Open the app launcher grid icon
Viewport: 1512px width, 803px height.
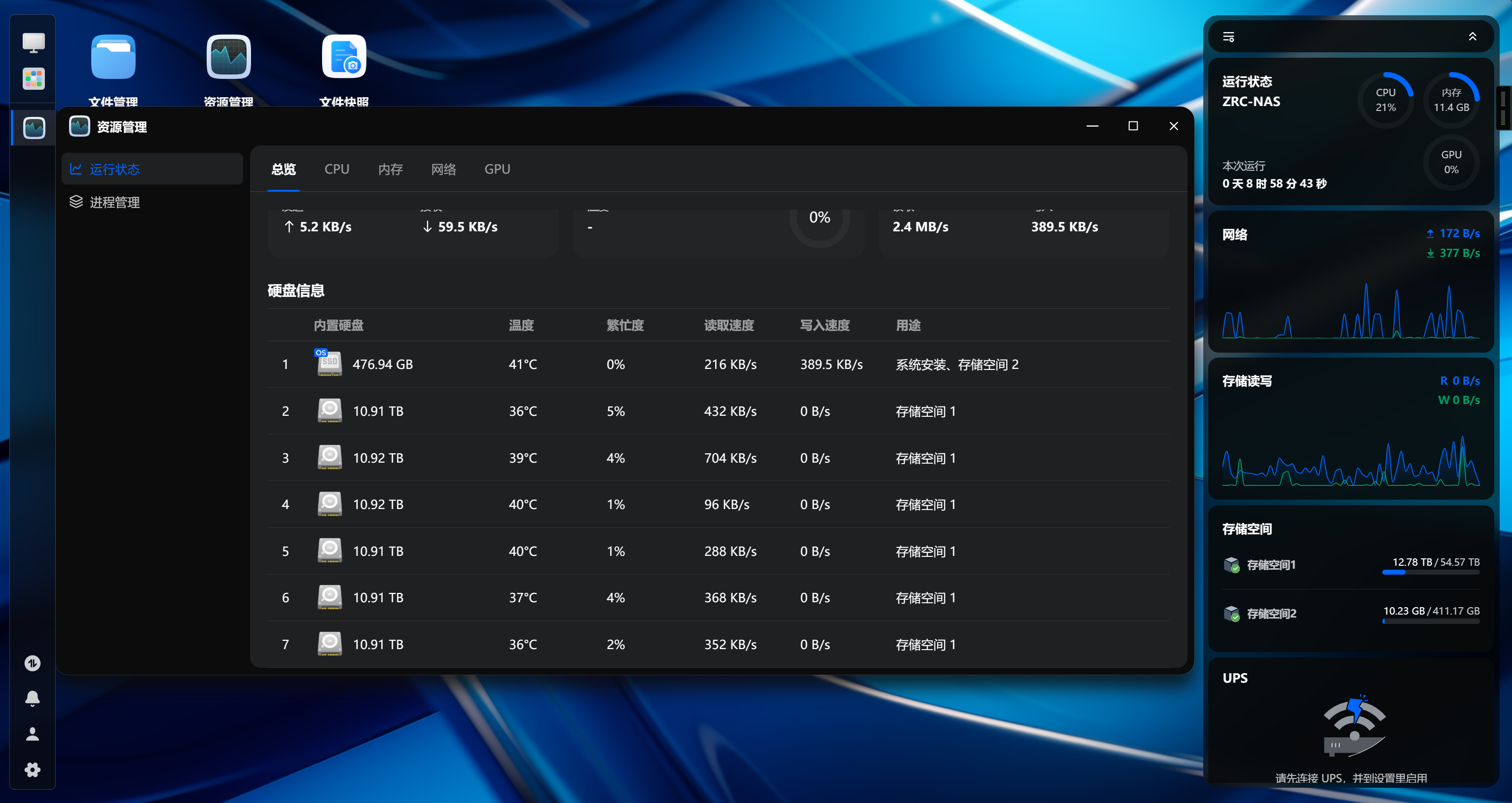(34, 78)
